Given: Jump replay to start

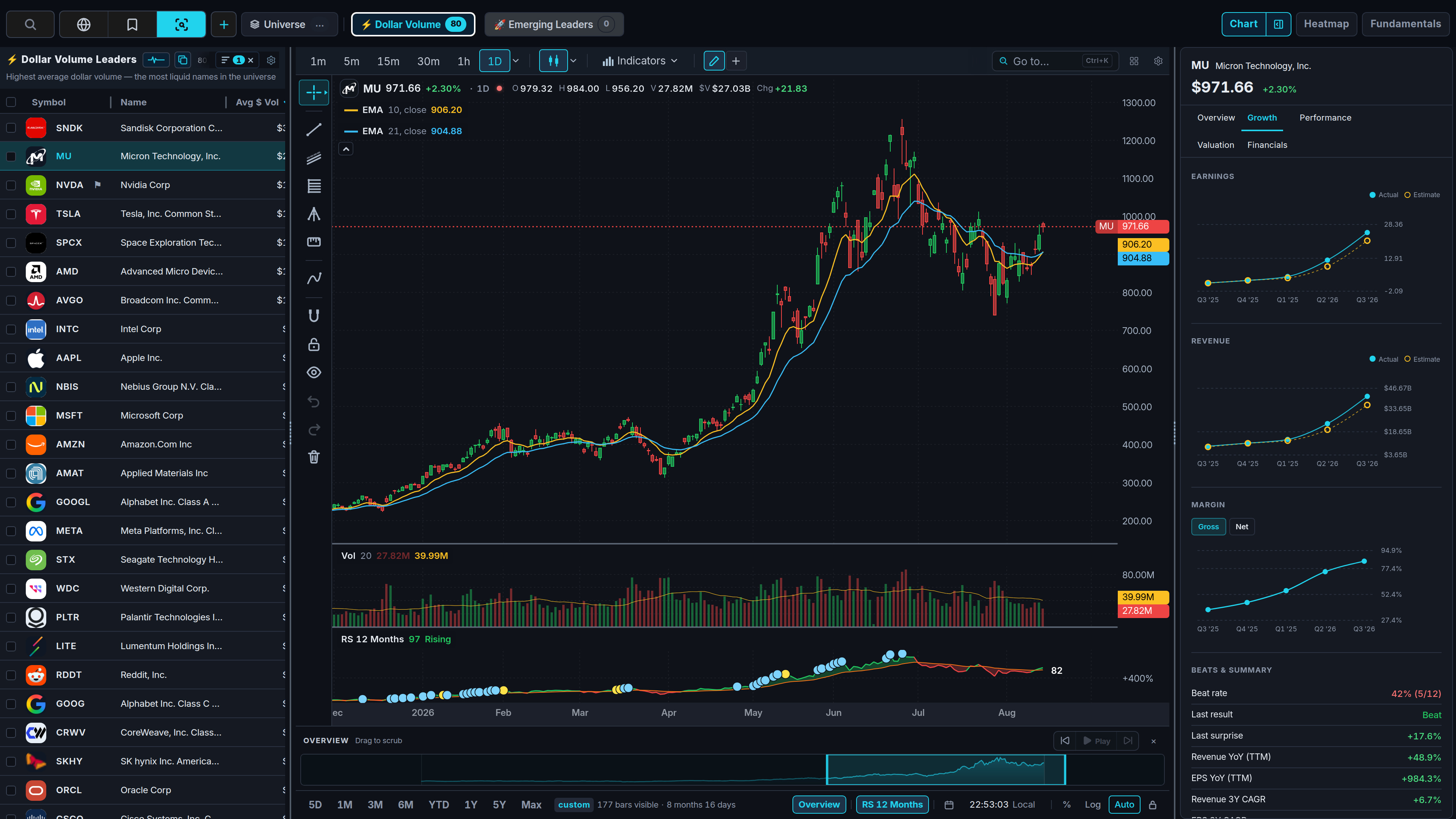Looking at the screenshot, I should (1065, 741).
